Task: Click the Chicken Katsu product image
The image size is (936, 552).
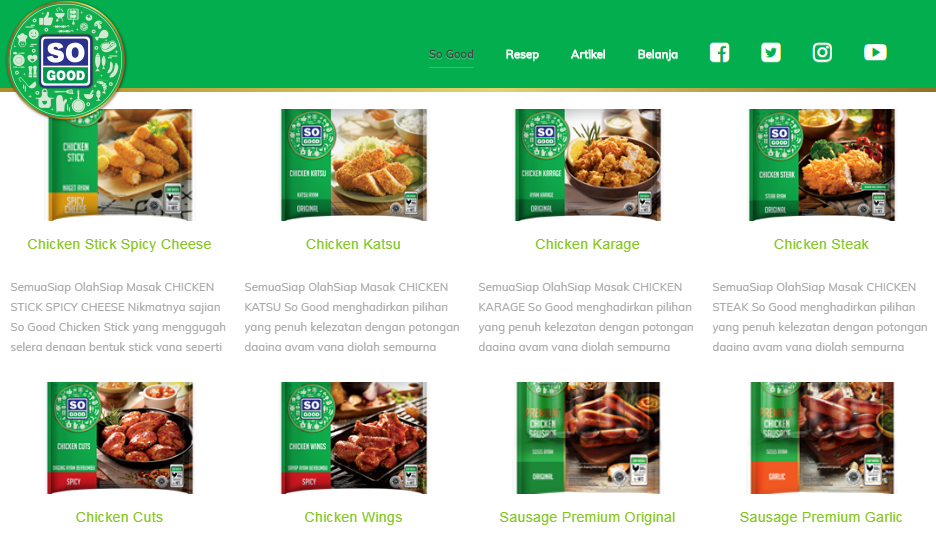Action: 354,165
